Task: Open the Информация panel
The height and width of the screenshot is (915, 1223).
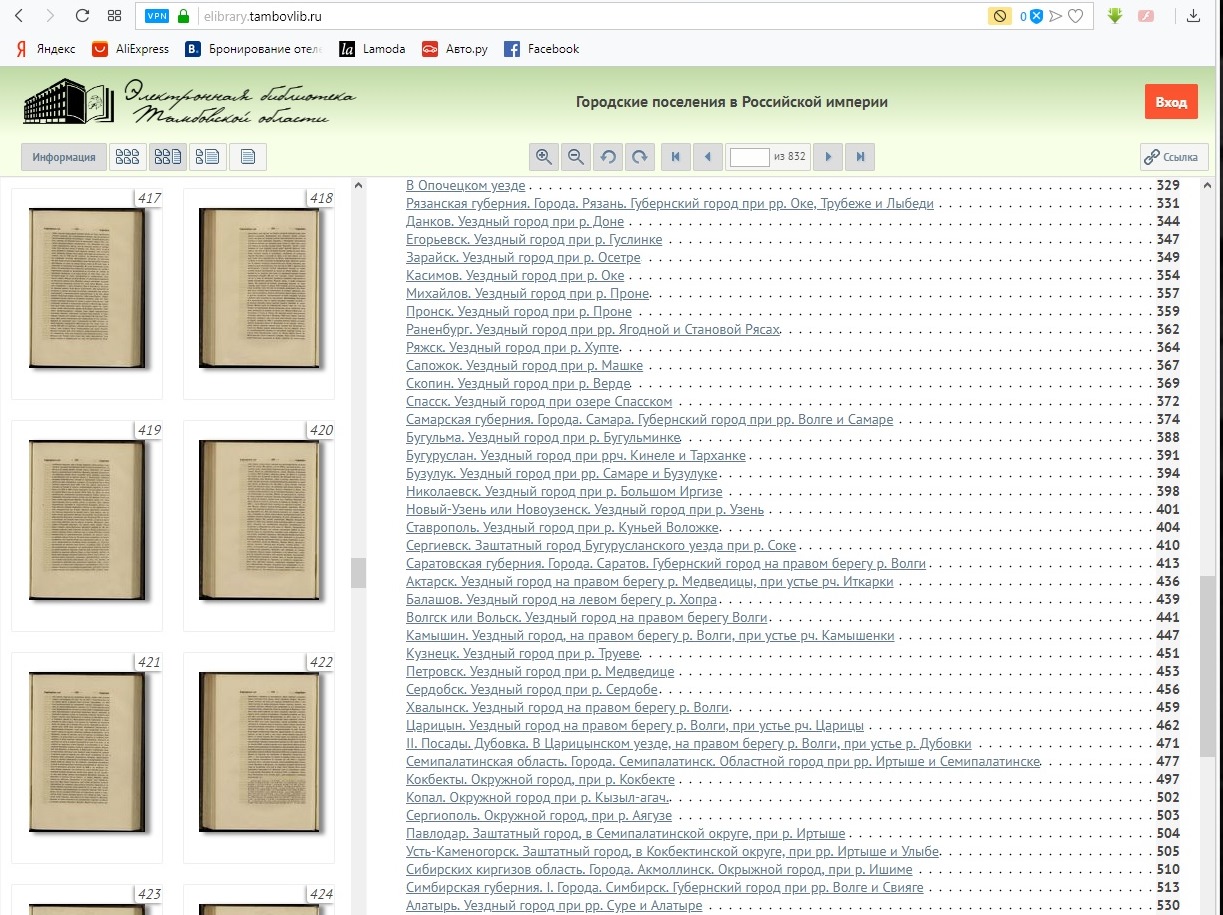Action: click(x=63, y=157)
